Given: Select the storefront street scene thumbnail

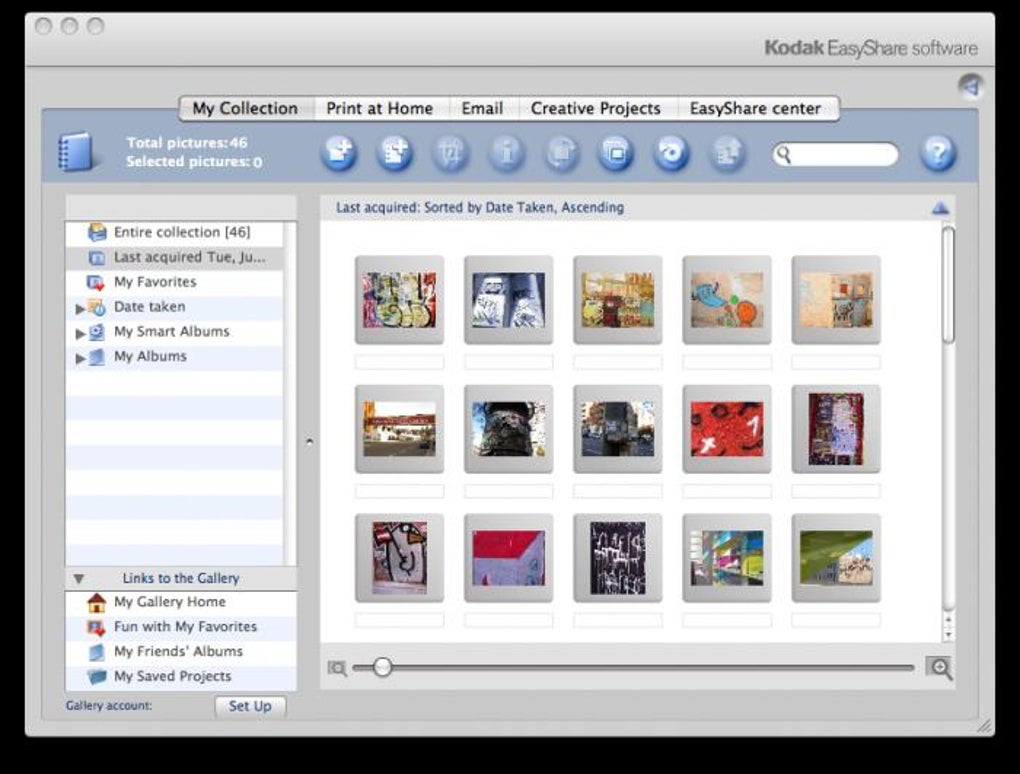Looking at the screenshot, I should point(399,429).
